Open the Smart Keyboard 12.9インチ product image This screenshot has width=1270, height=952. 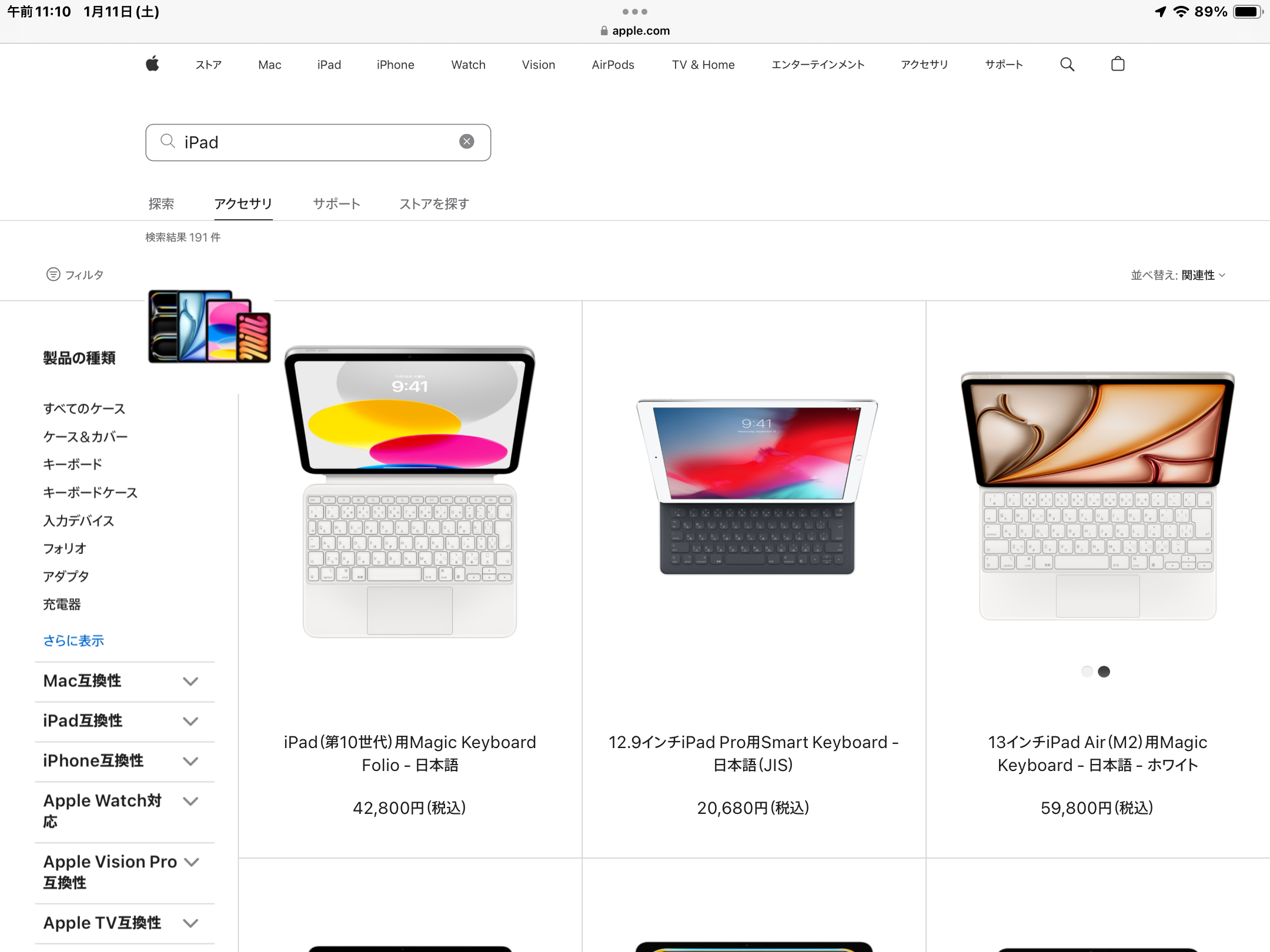756,487
